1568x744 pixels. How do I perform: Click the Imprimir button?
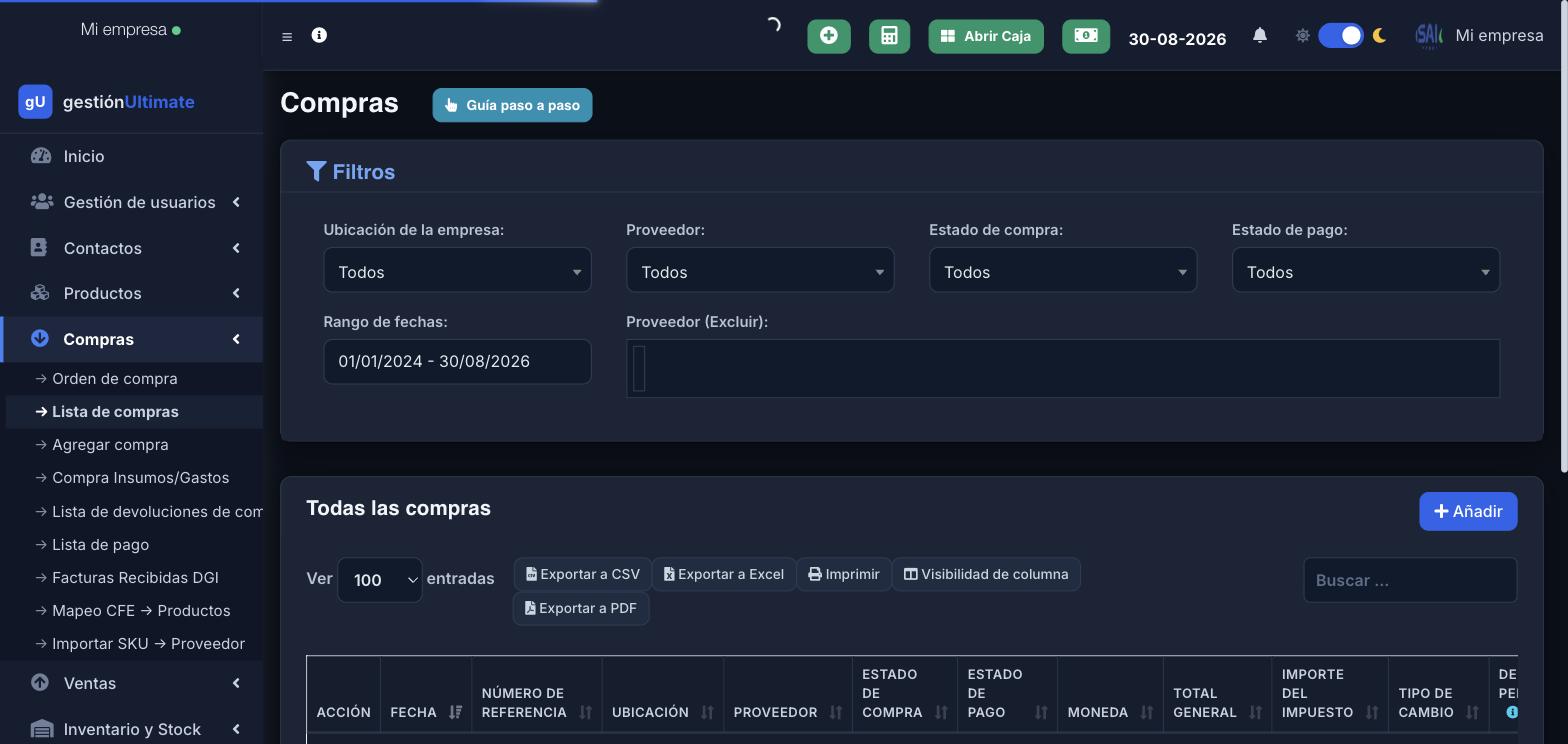[x=844, y=574]
